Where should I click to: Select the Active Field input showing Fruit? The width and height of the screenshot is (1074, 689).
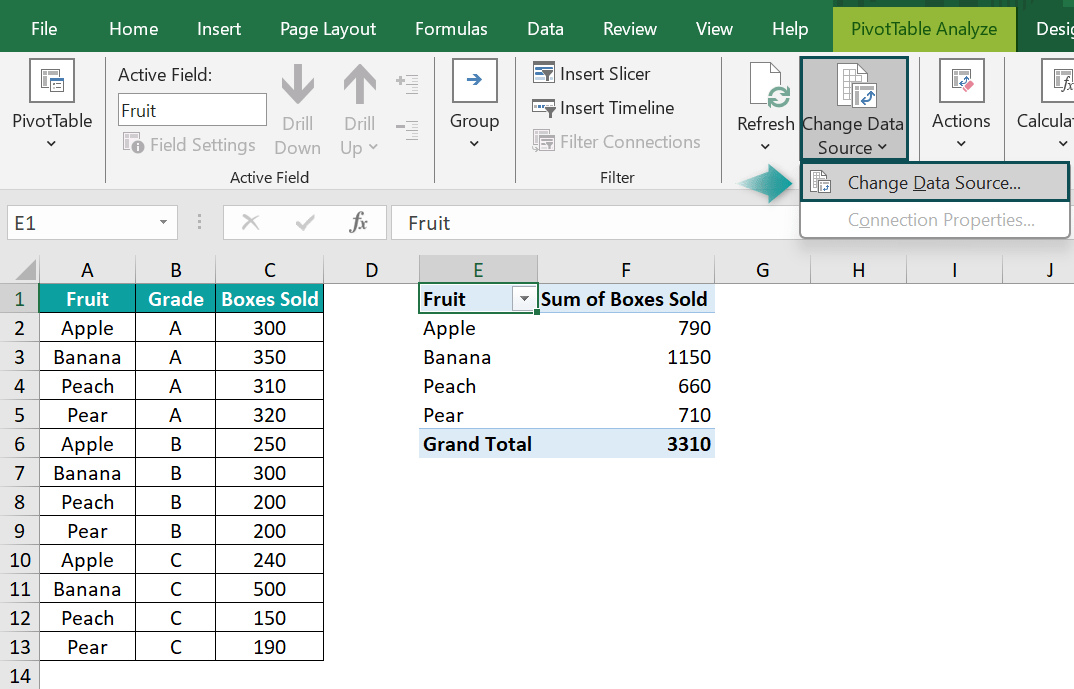[192, 109]
